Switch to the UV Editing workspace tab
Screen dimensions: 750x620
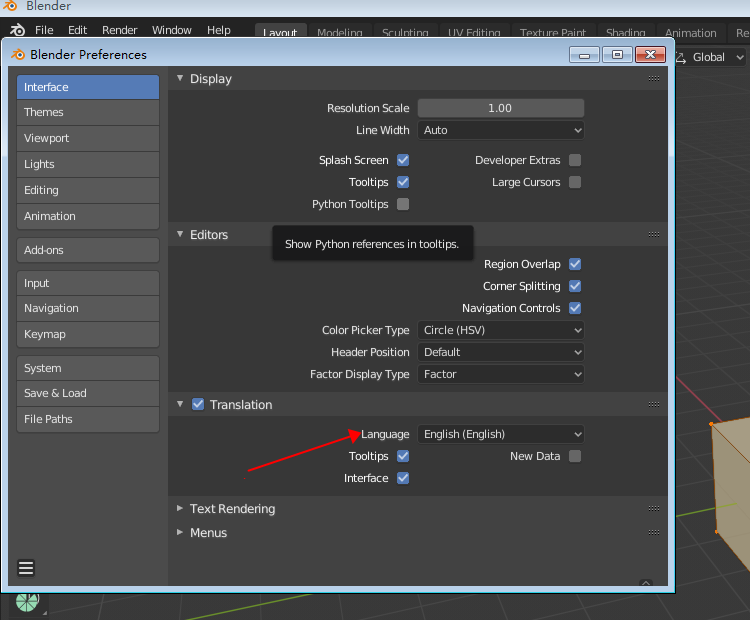coord(474,32)
